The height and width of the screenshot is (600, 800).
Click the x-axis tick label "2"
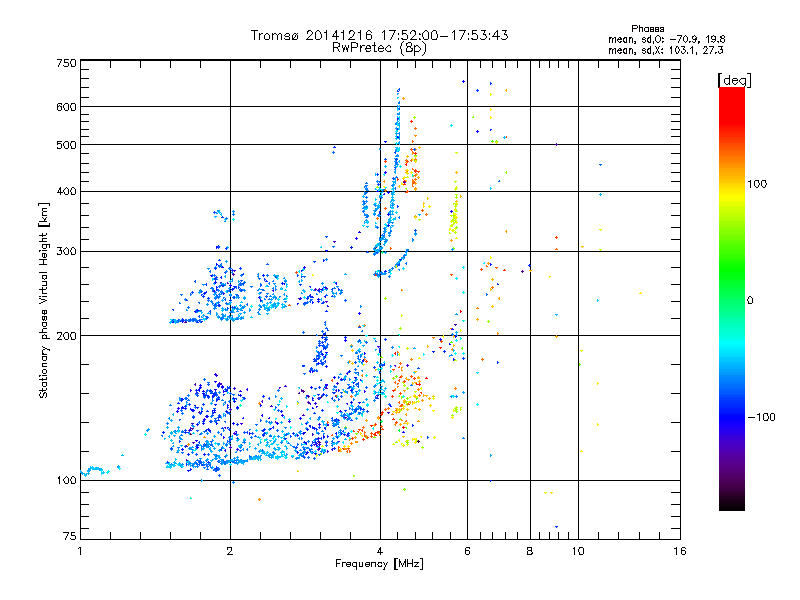point(230,551)
